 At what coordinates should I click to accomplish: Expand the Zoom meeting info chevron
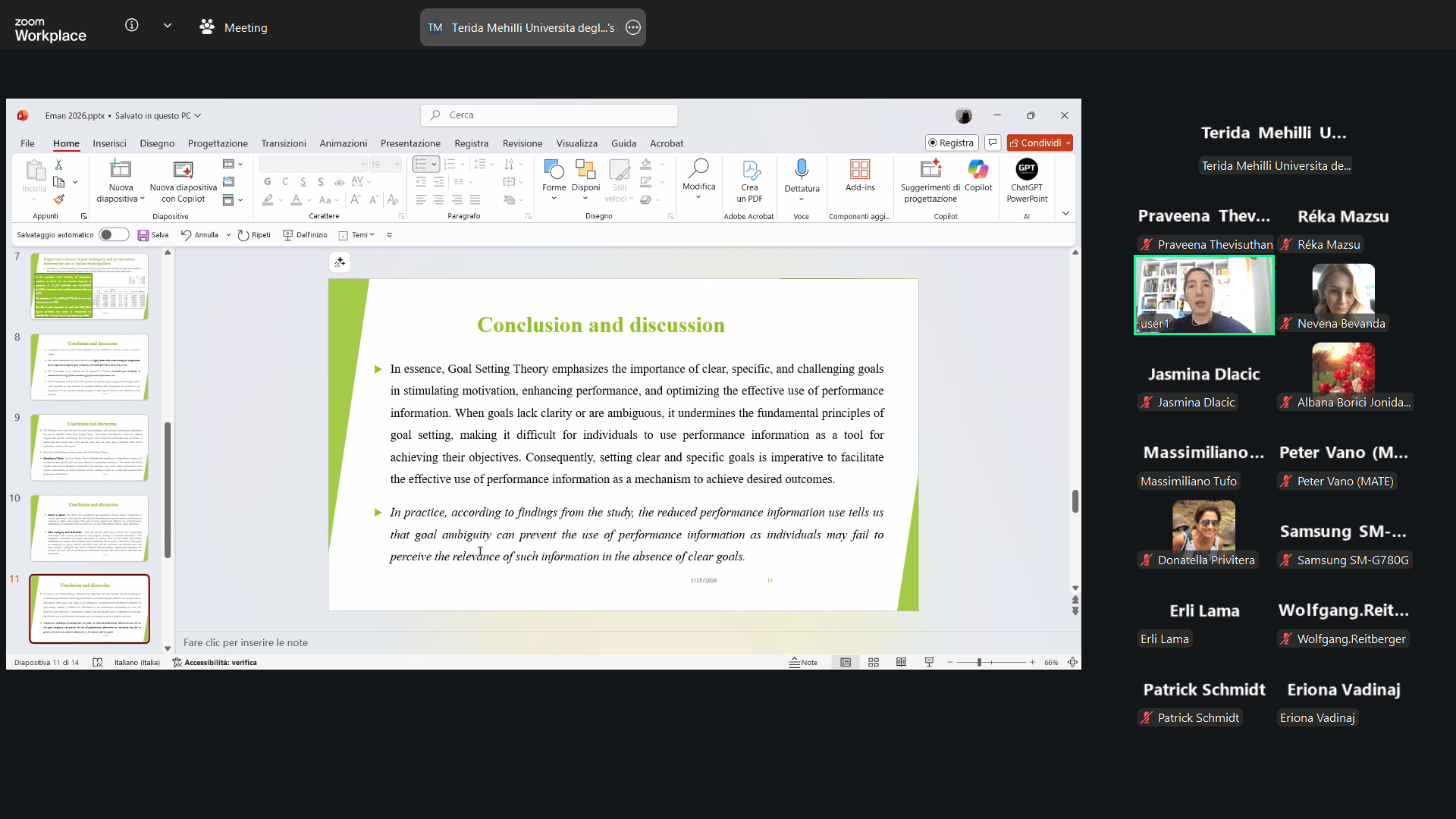point(168,26)
